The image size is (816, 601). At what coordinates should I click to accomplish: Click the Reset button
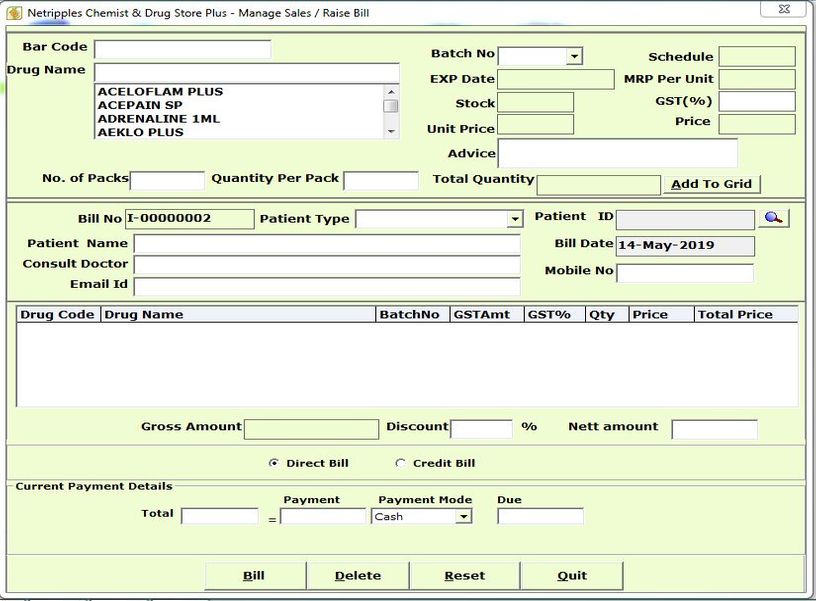(465, 576)
